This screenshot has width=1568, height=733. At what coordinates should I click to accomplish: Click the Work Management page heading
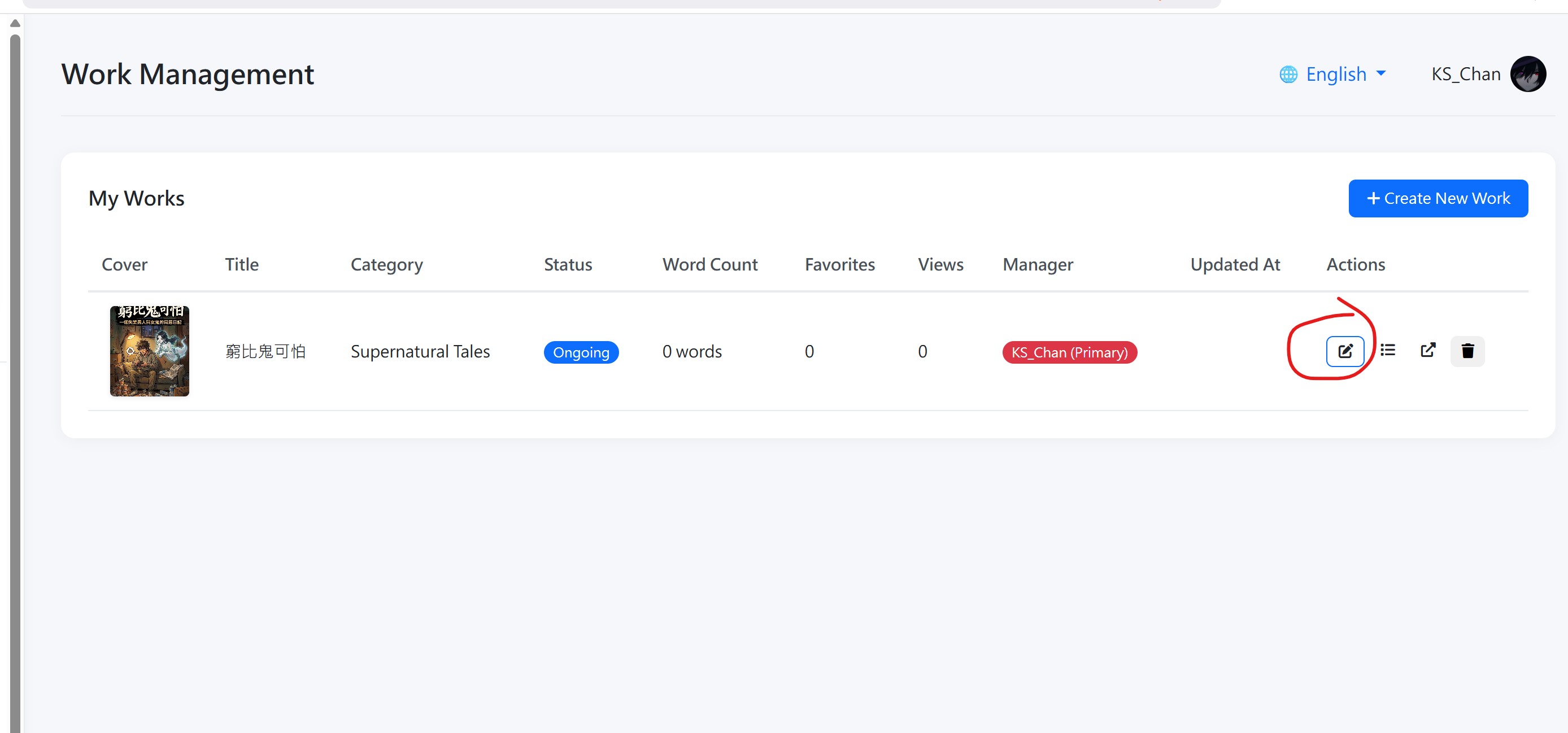coord(188,75)
